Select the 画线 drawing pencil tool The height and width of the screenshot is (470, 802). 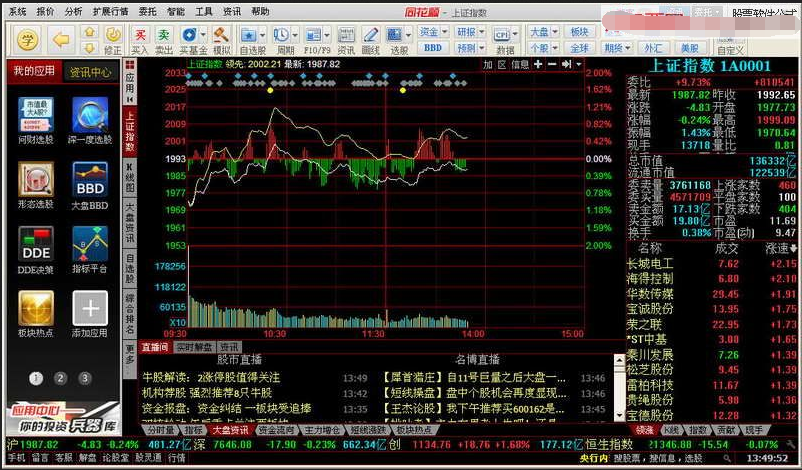370,40
